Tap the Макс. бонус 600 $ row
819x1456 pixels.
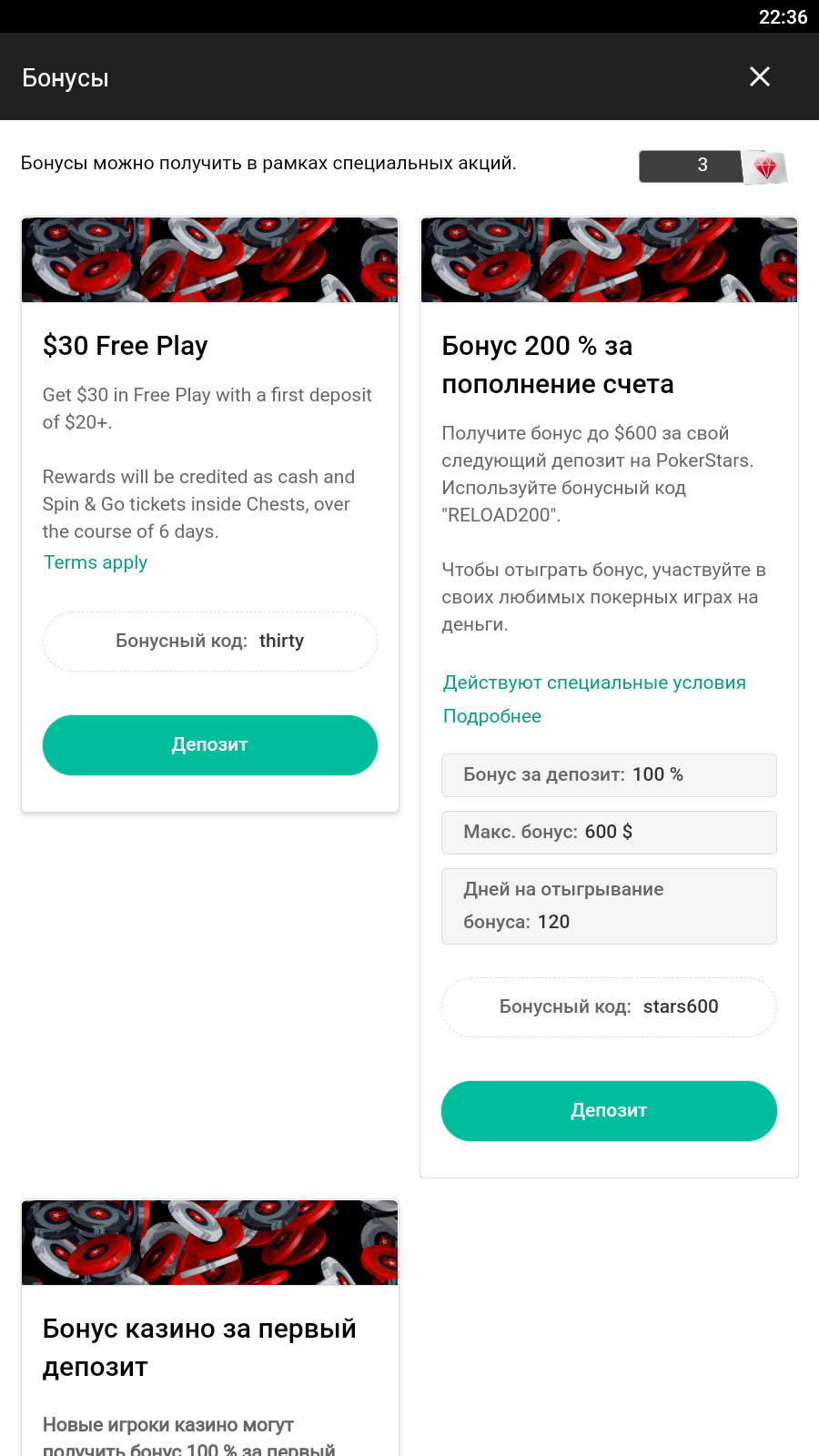(609, 833)
